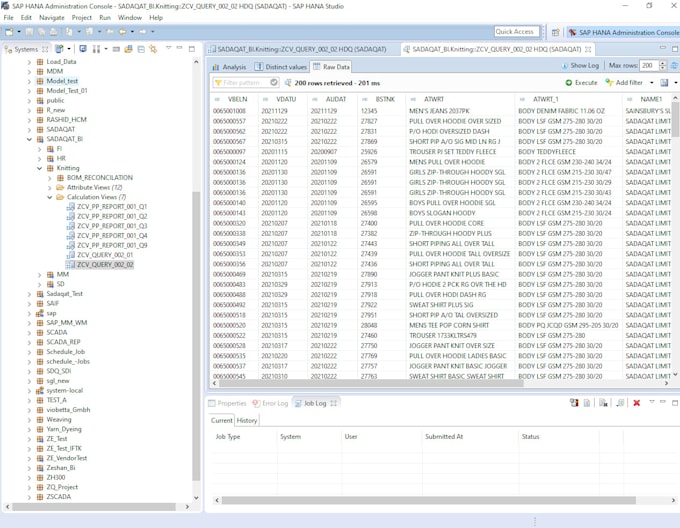Open the dropdown arrow next to New icon
Screen dimensions: 680x528
19,32
